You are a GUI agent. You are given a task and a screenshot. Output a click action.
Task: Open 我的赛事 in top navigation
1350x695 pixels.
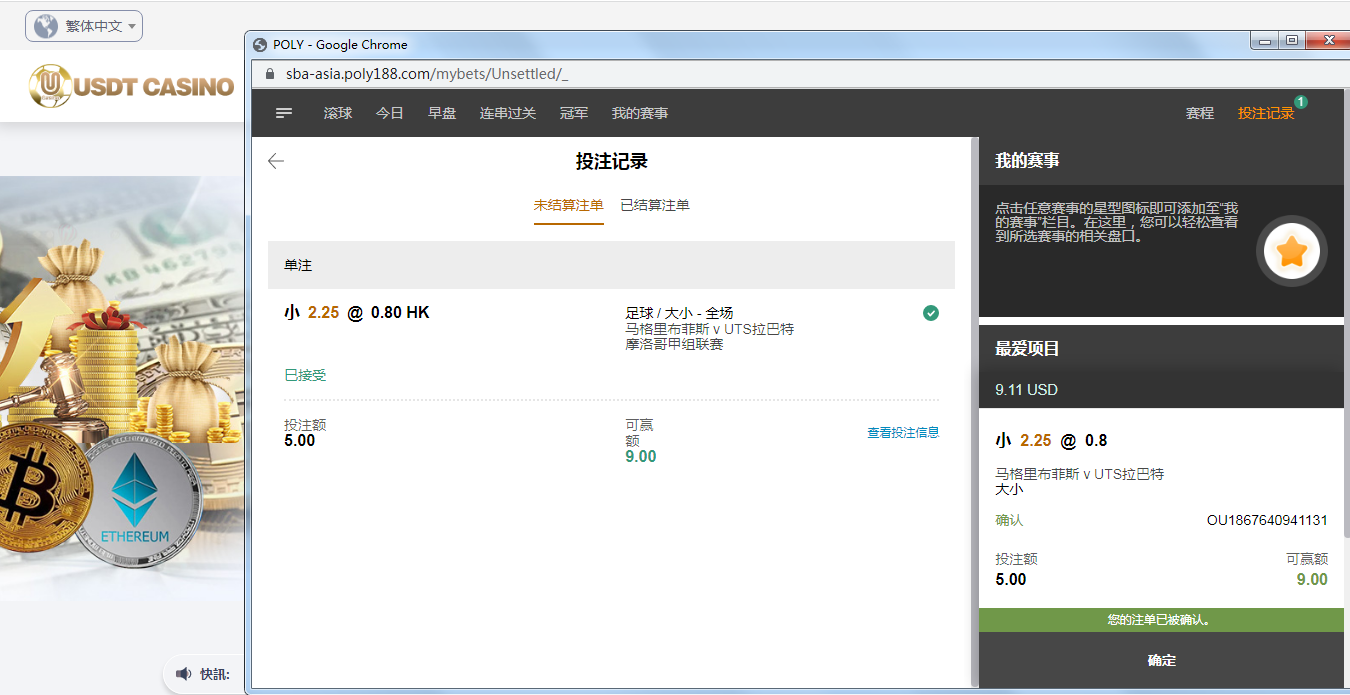pos(640,114)
